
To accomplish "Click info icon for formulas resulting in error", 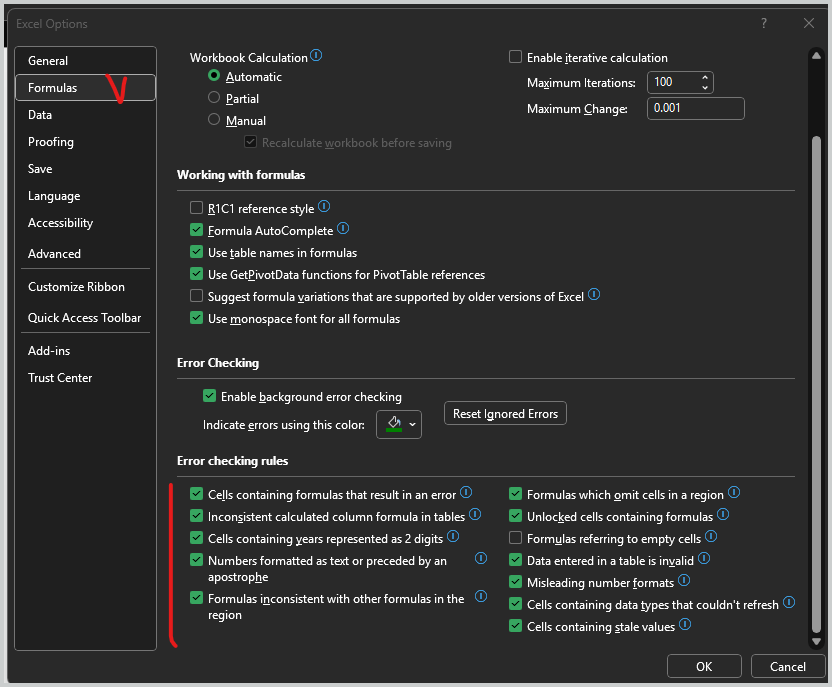I will point(466,492).
